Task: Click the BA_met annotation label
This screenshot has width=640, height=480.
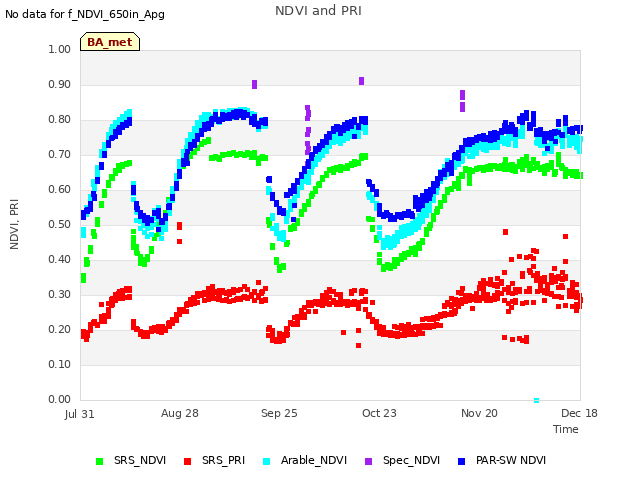Action: coord(110,42)
